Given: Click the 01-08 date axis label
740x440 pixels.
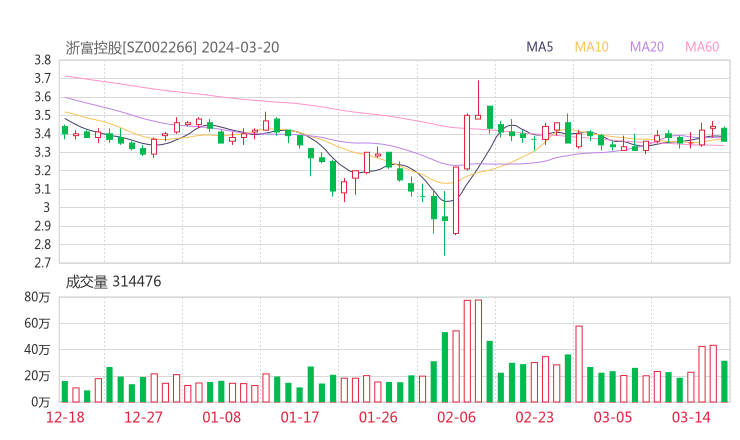Looking at the screenshot, I should (x=221, y=417).
